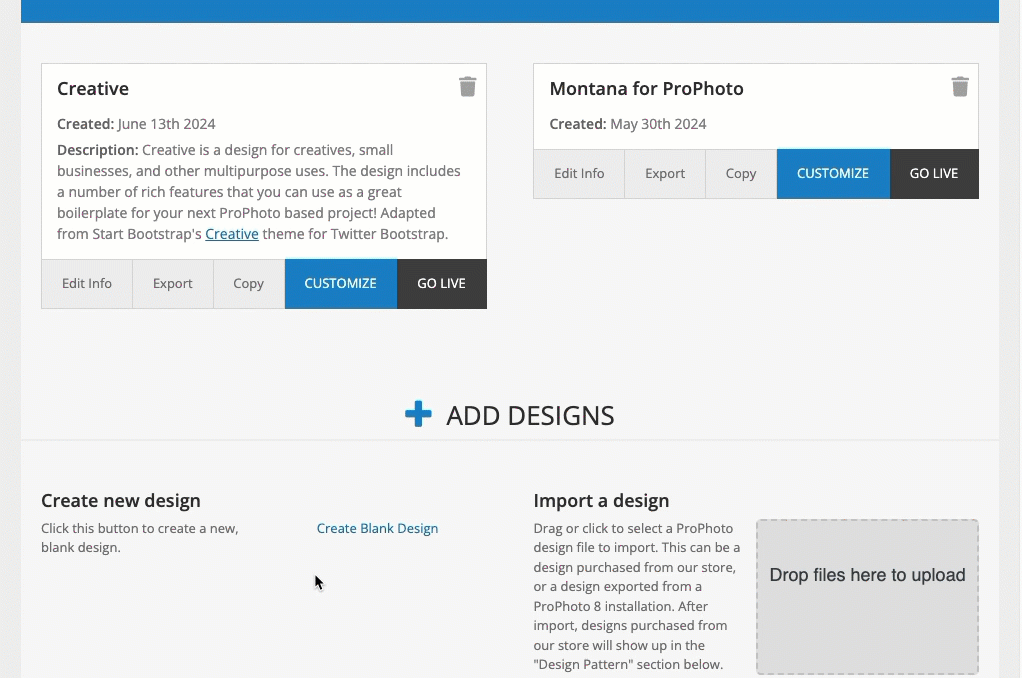Copy the Creative design
The width and height of the screenshot is (1022, 678).
[248, 284]
